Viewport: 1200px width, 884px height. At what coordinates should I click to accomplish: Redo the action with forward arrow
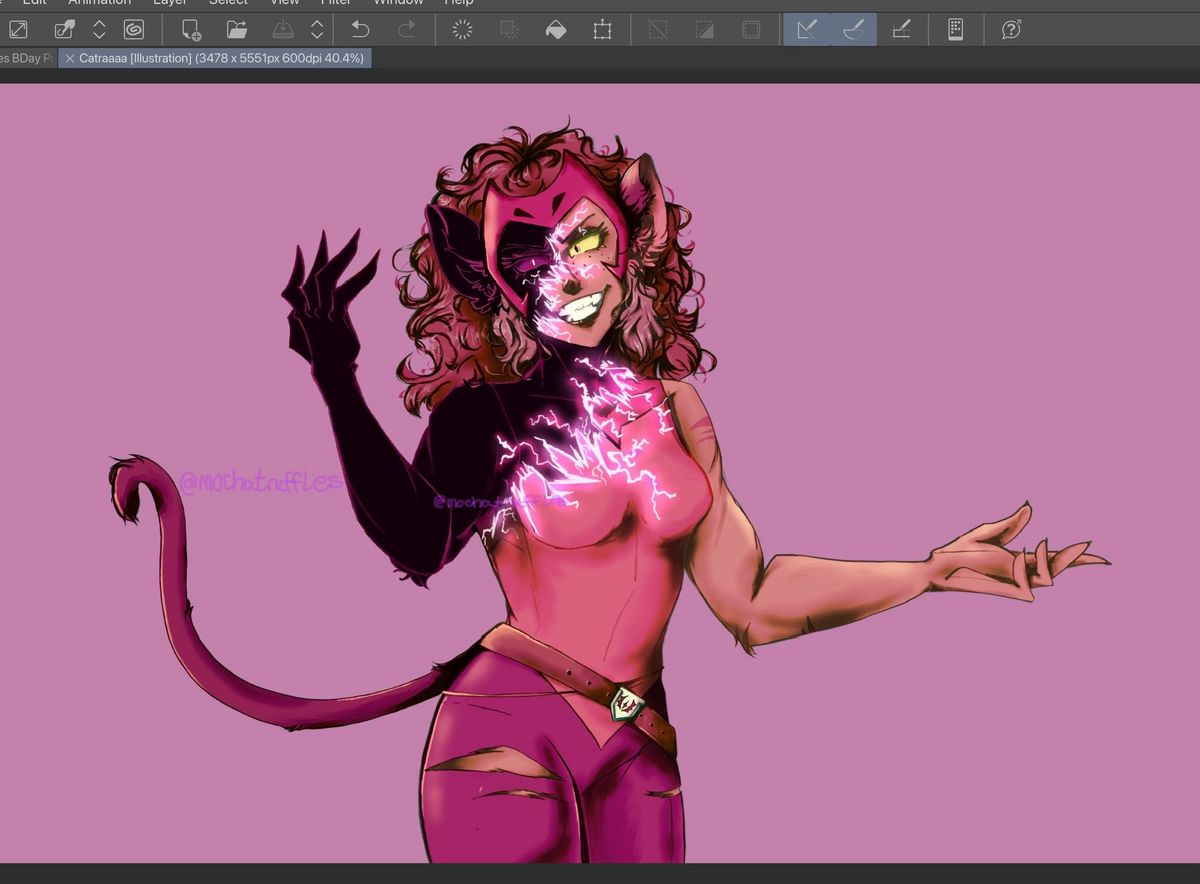pos(407,30)
